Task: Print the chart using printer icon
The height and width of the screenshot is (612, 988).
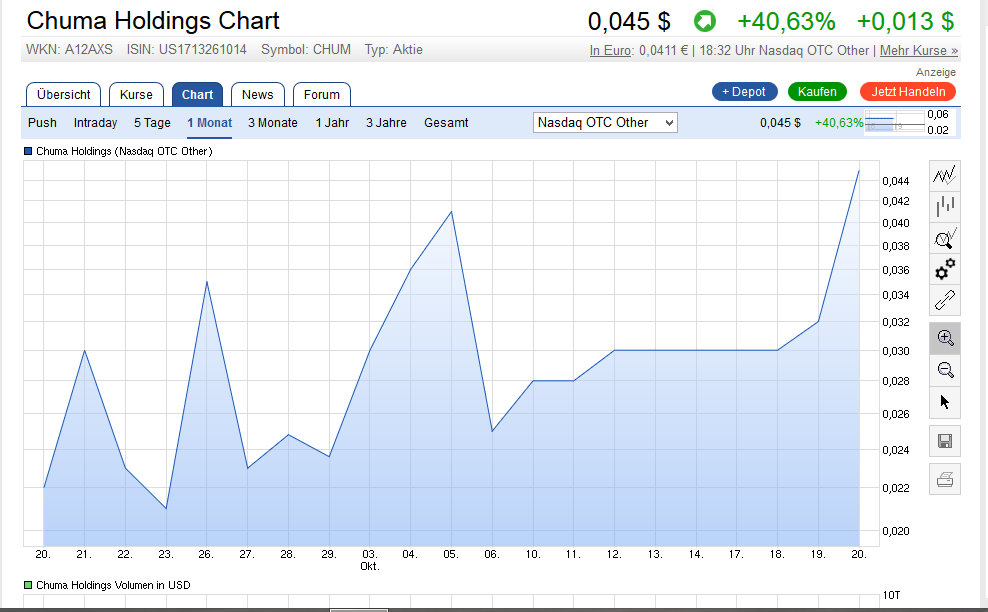Action: tap(945, 480)
